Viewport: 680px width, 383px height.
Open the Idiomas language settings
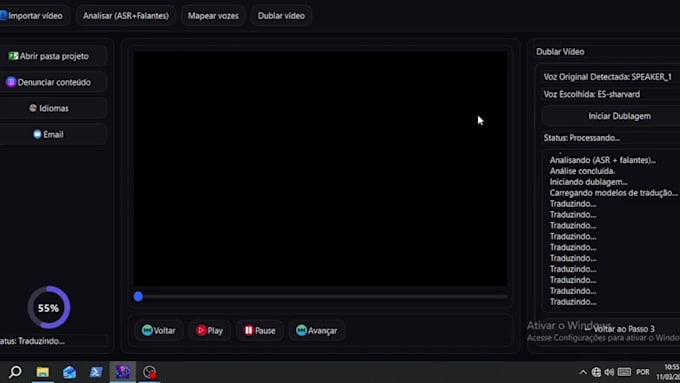(x=53, y=108)
